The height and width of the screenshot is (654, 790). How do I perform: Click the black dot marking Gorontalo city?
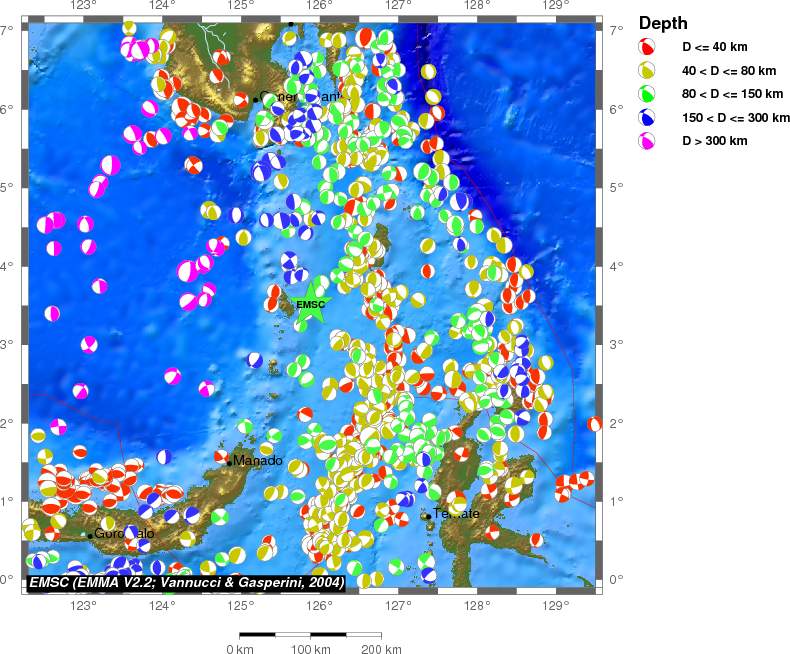point(90,536)
